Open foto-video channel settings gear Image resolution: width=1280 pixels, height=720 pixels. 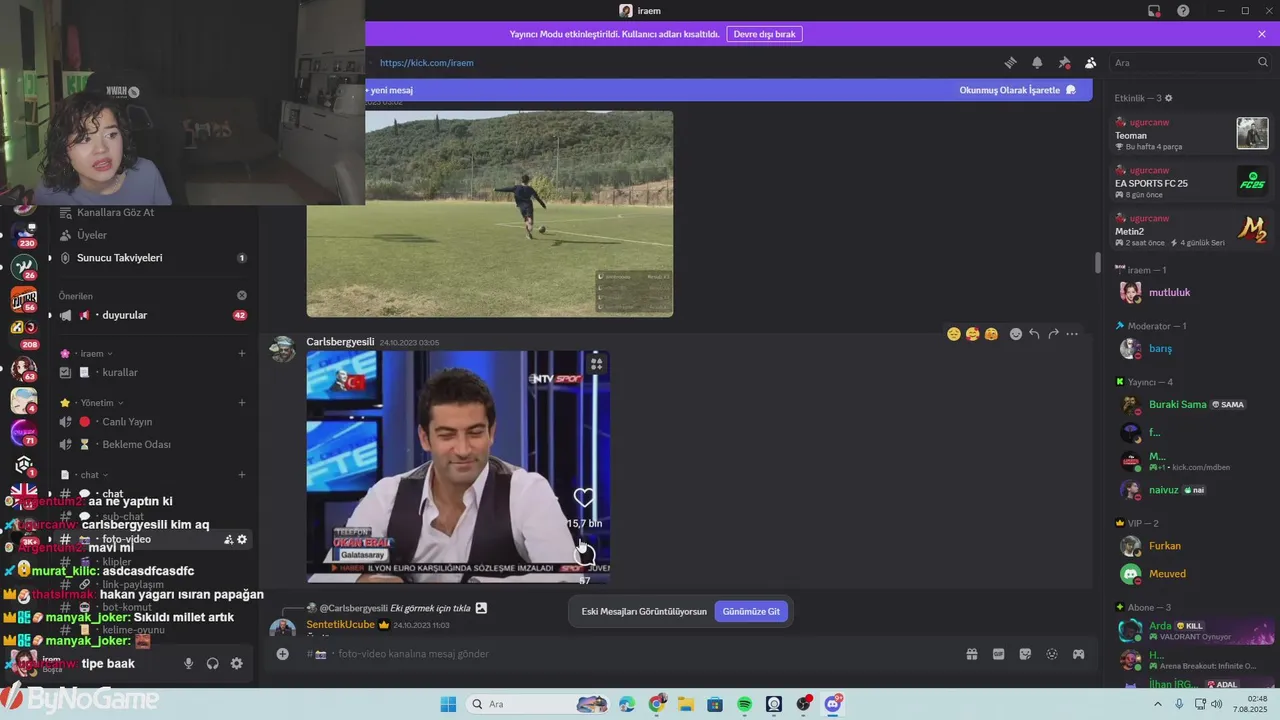pyautogui.click(x=241, y=540)
